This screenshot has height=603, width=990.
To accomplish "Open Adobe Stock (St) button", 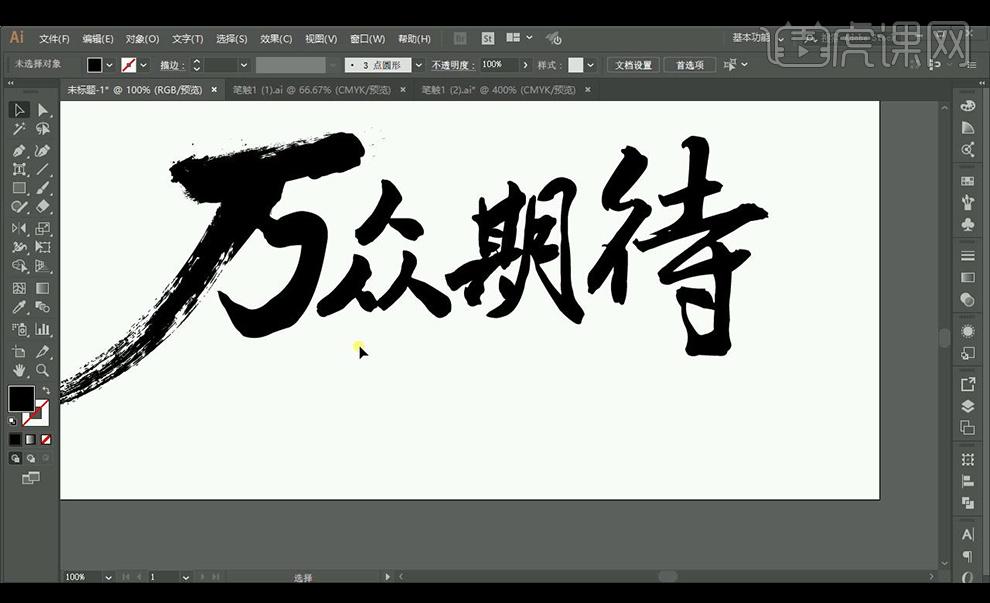I will 487,39.
